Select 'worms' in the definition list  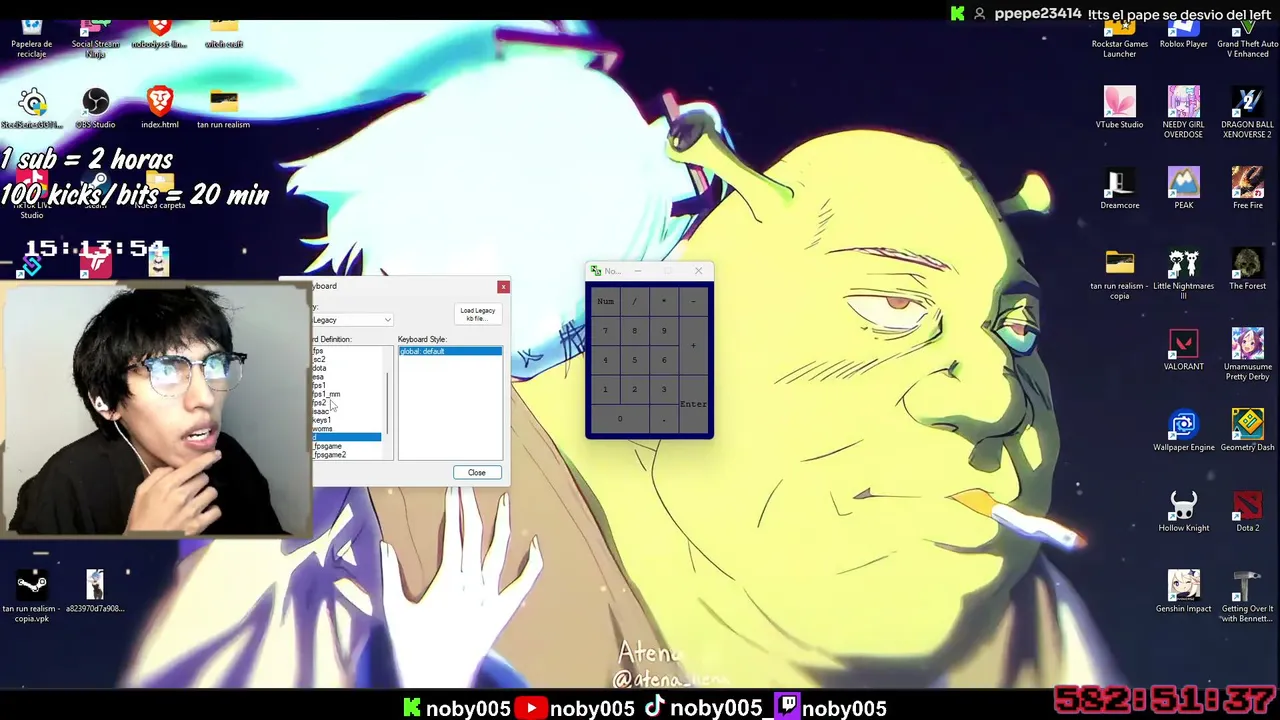pyautogui.click(x=346, y=429)
